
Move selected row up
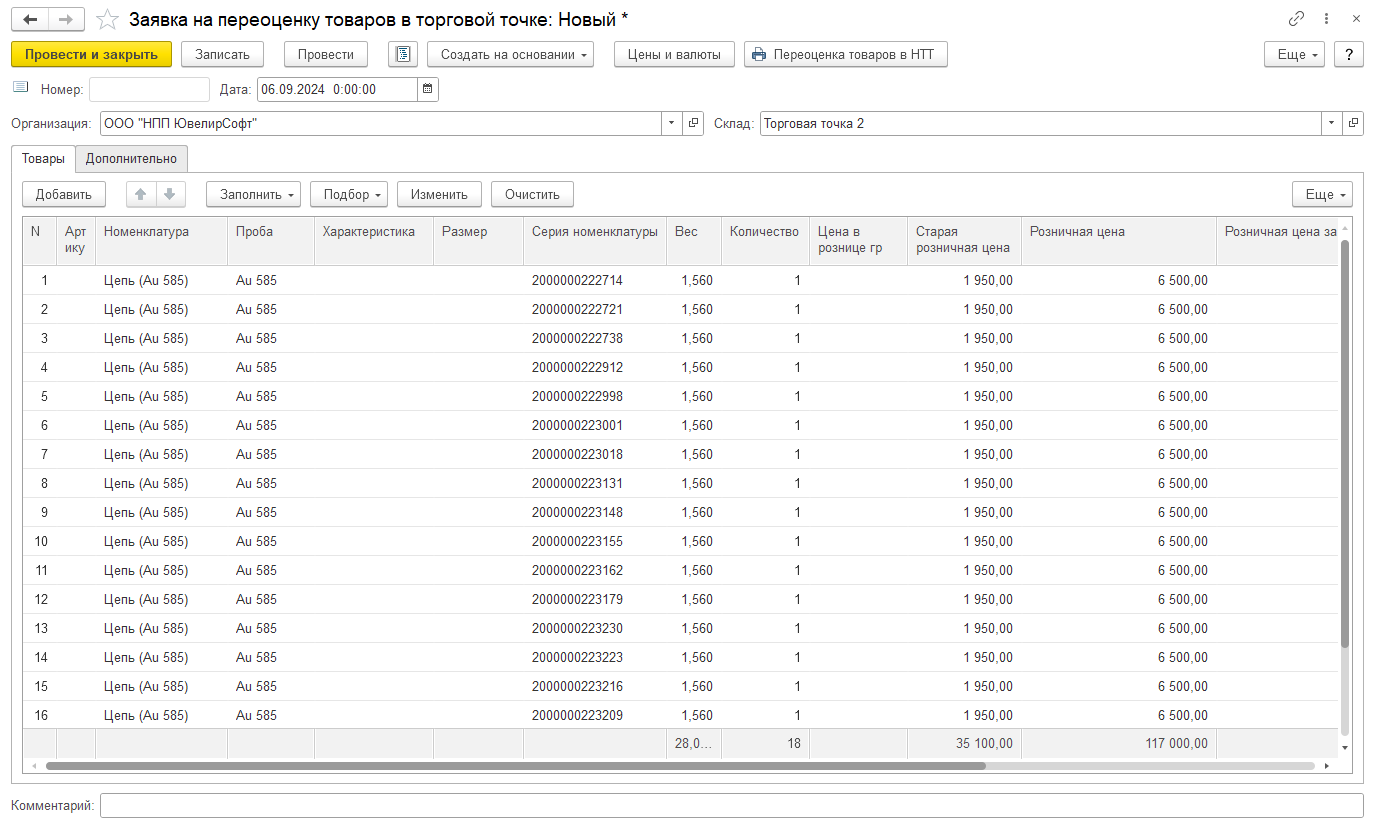pyautogui.click(x=142, y=194)
